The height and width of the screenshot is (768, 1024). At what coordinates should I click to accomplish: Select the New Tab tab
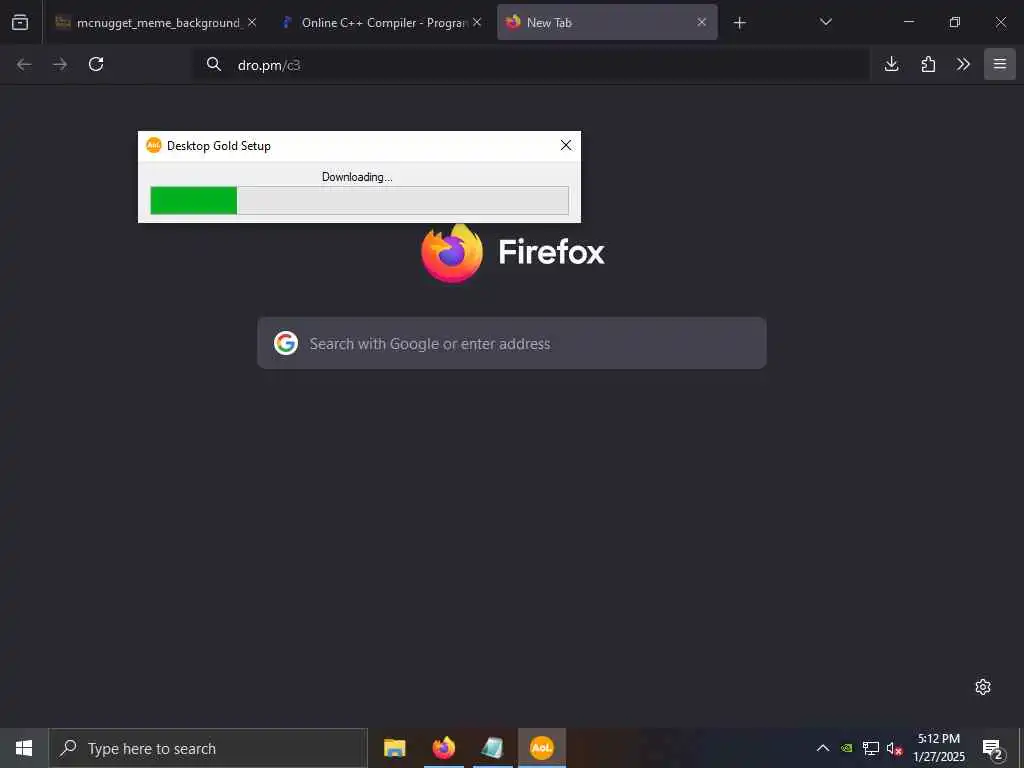[607, 22]
